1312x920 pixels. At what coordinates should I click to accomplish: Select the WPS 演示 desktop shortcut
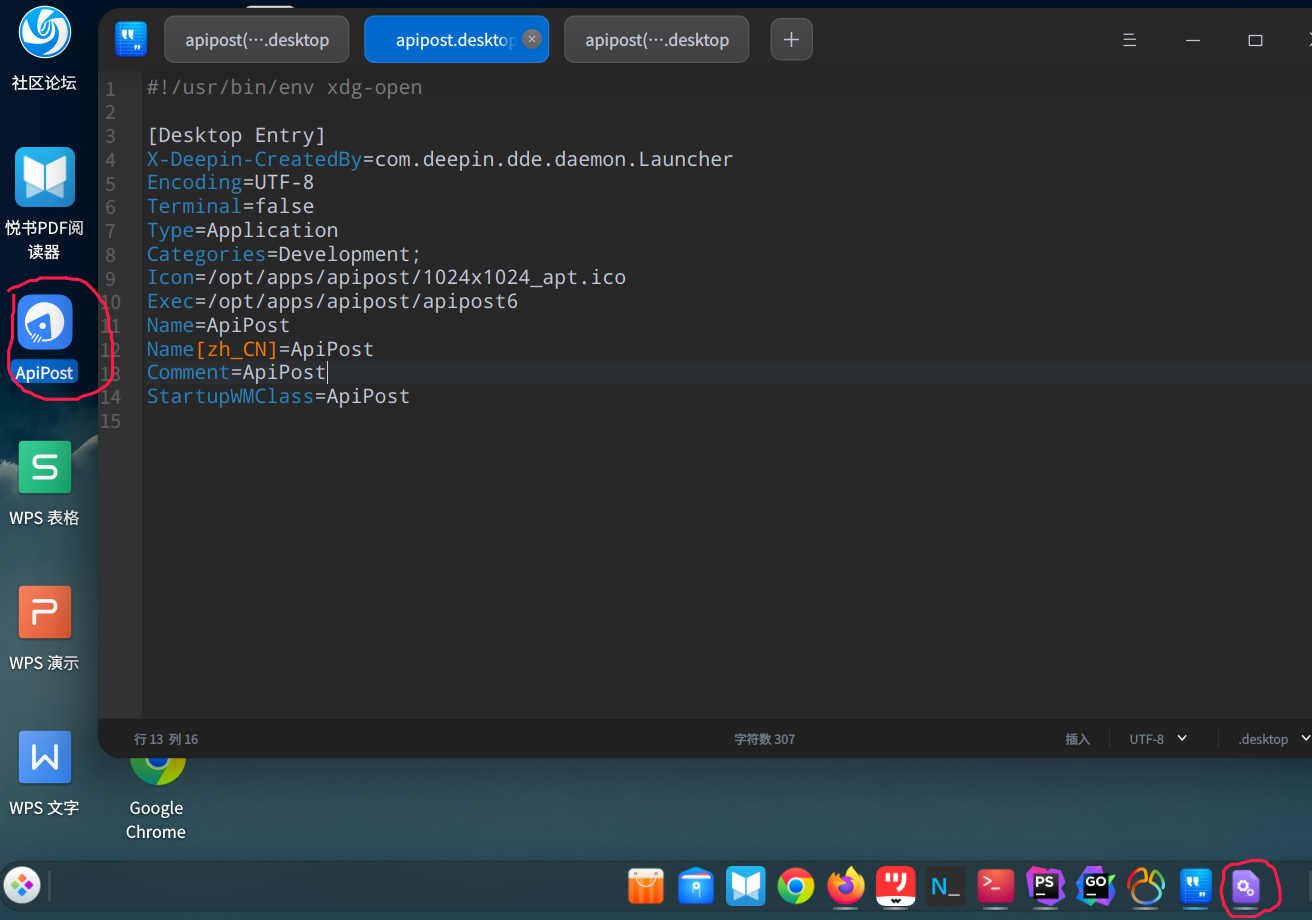click(x=45, y=612)
